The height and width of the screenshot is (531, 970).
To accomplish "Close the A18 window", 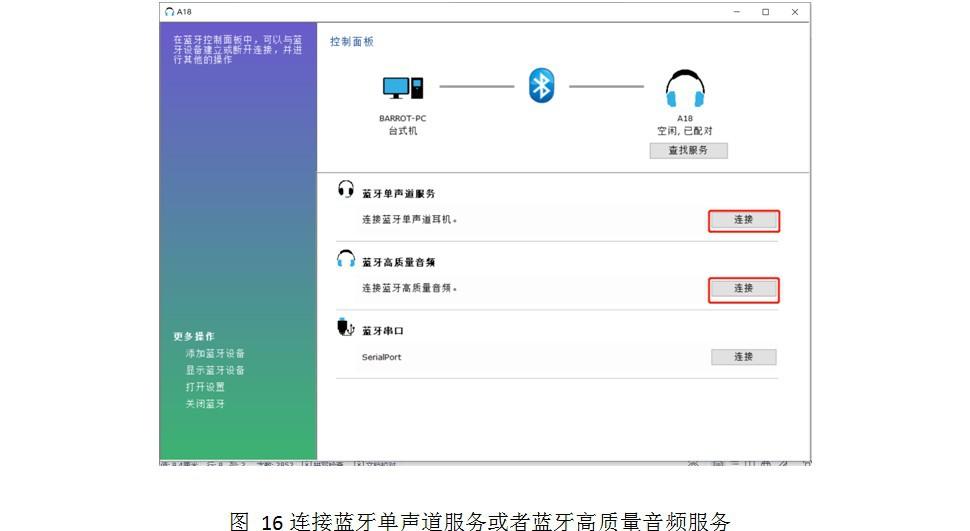I will 795,12.
